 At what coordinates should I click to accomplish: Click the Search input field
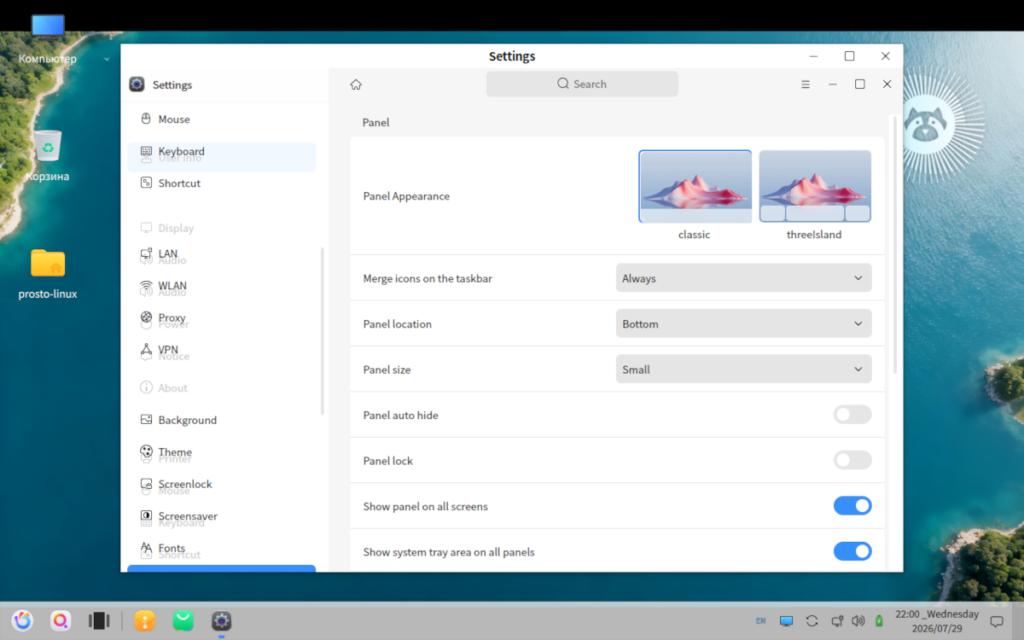pos(582,84)
